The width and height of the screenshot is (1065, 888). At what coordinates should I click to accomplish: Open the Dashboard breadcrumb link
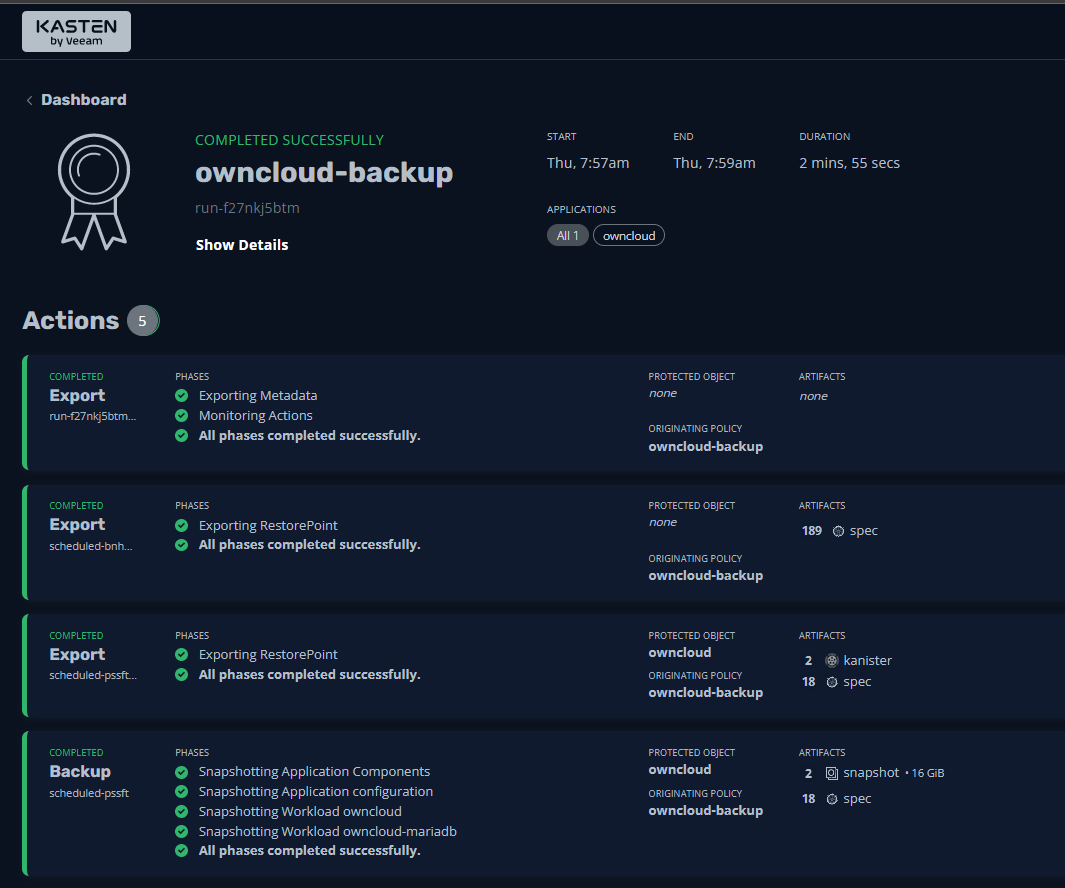(x=84, y=100)
